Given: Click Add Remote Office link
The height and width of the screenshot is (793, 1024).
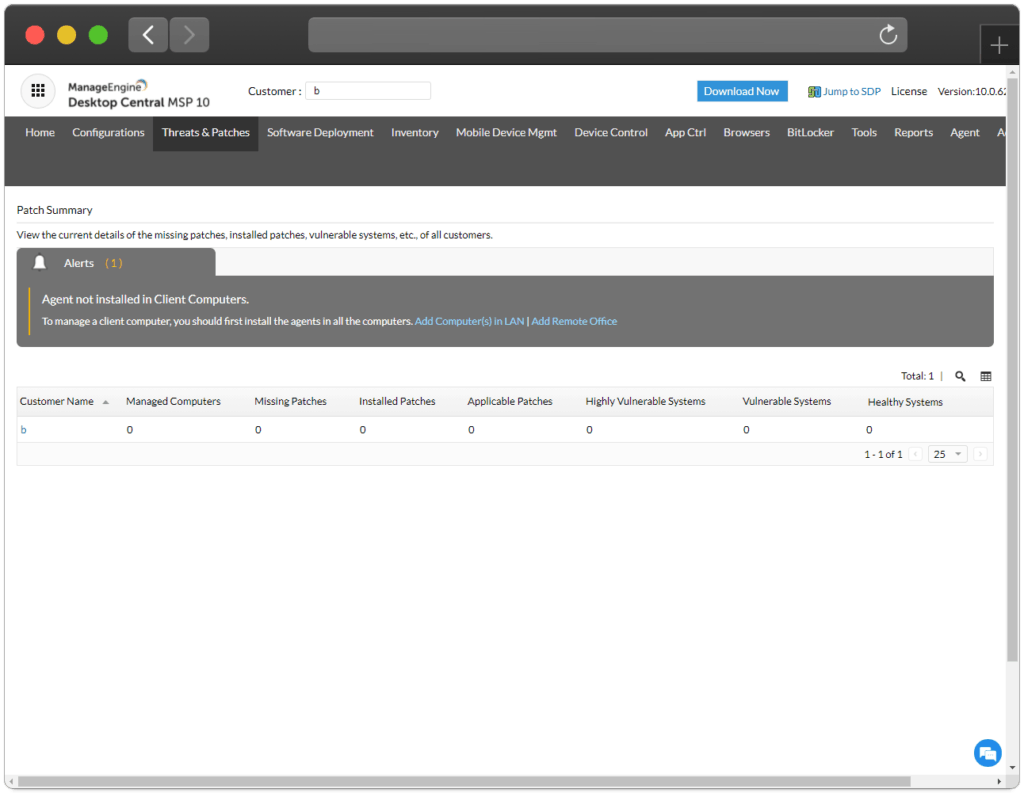Looking at the screenshot, I should coord(574,321).
